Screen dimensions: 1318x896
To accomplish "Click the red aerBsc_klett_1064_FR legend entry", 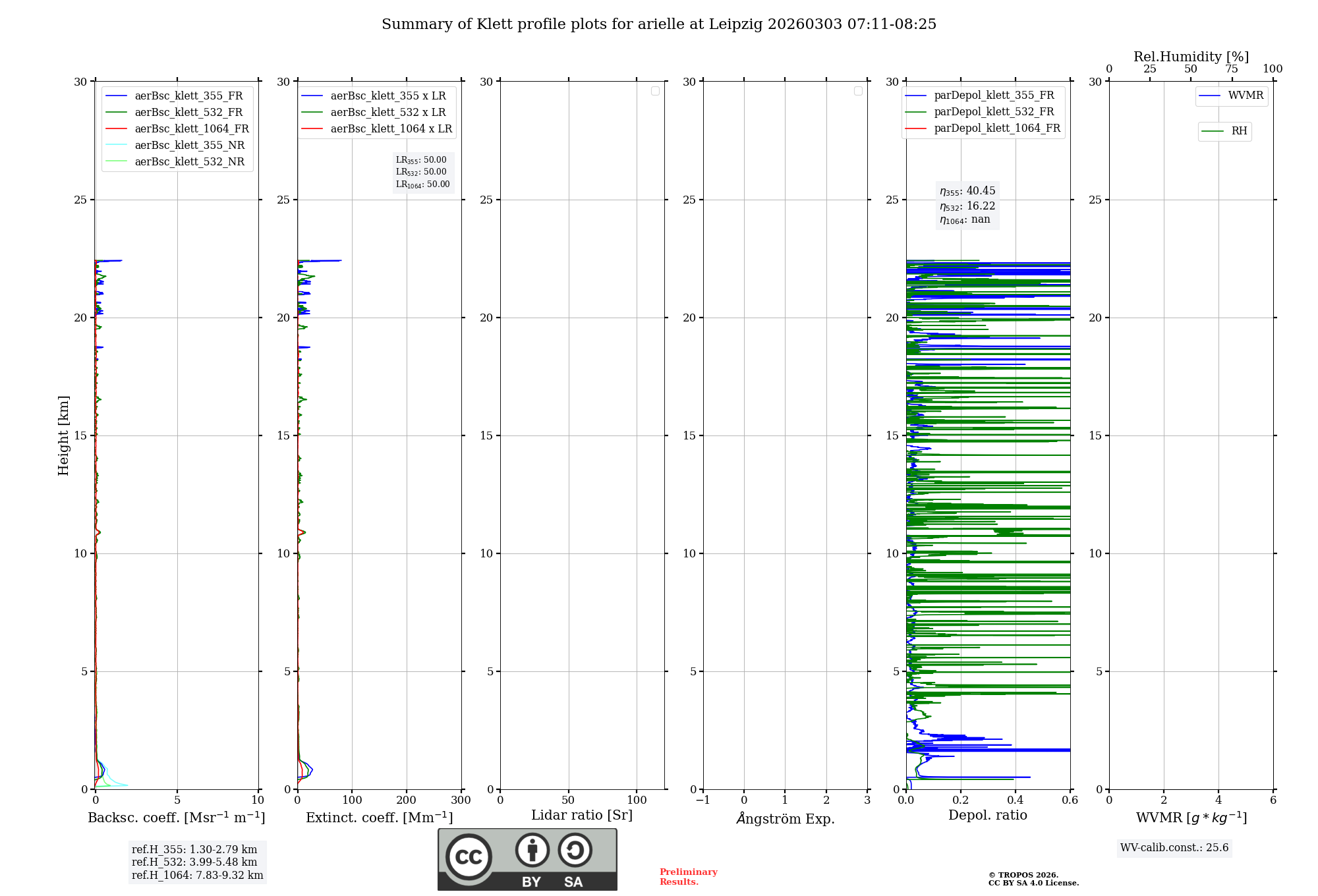I will 191,129.
